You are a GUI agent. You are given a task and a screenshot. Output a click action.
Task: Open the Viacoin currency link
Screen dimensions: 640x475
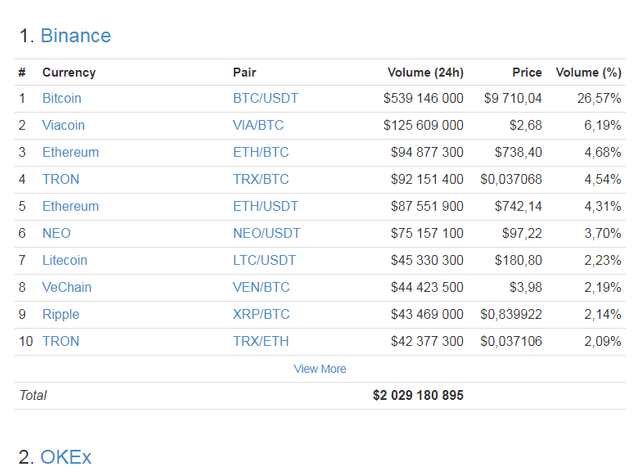point(63,125)
